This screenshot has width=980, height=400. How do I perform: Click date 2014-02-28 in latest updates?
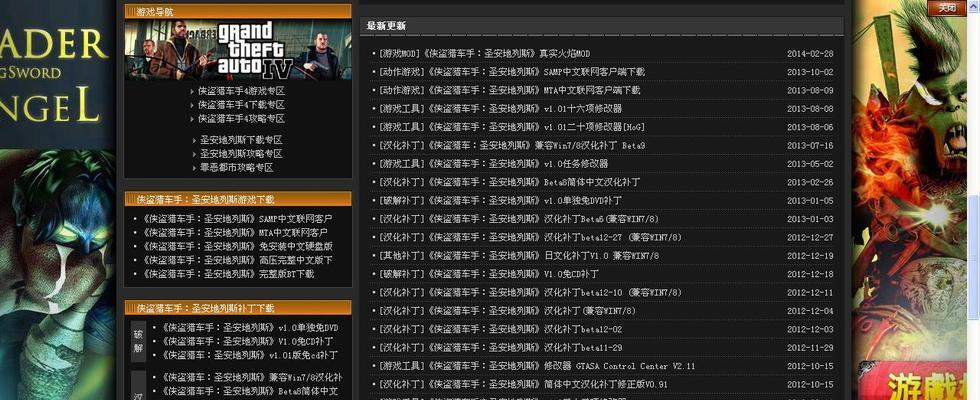[809, 54]
